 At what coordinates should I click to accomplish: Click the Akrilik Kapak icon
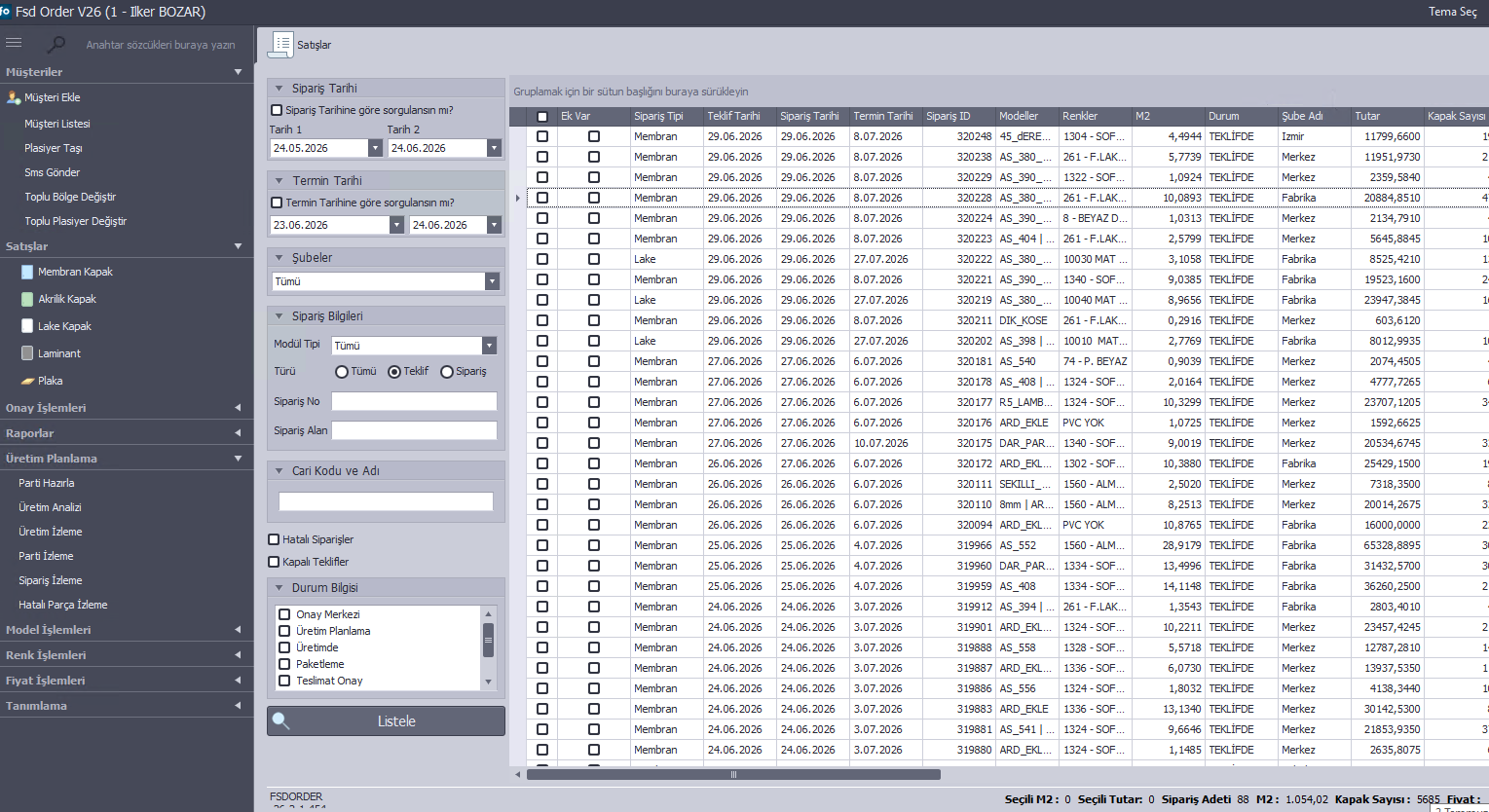tap(27, 299)
